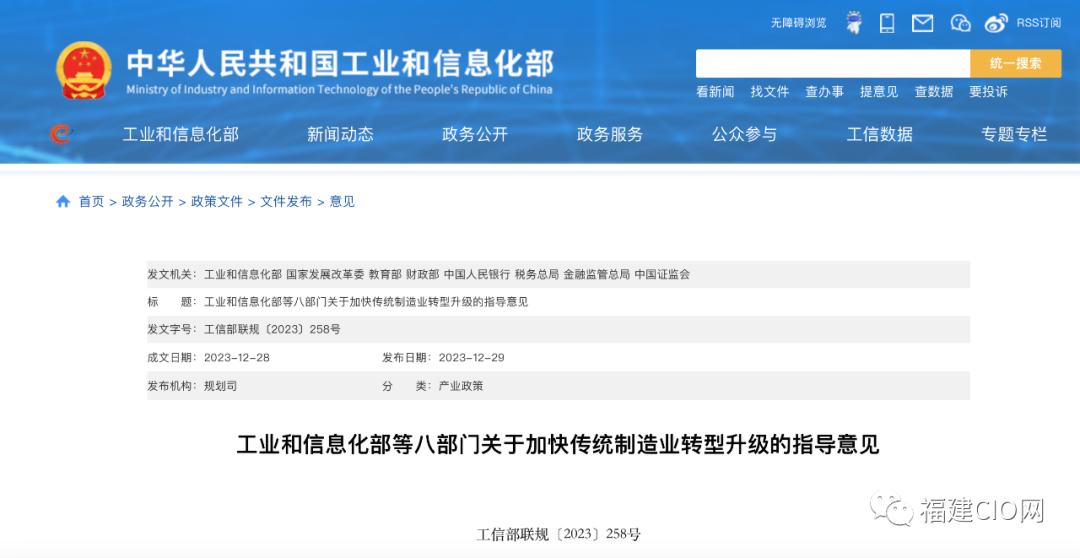
Task: Select the 工信数据 navigation item
Action: (x=880, y=134)
